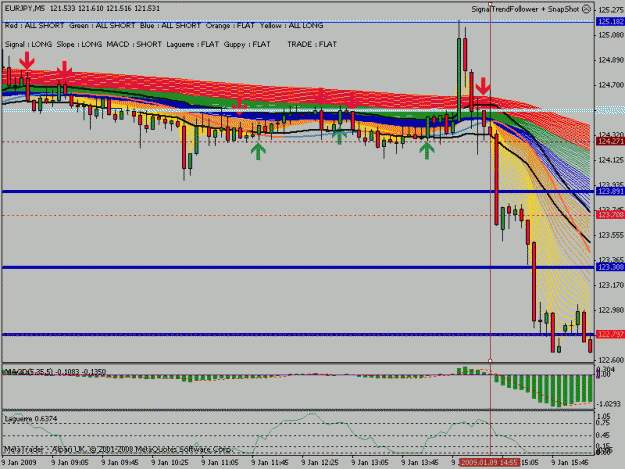Click the "Signal : LONG" indicator readout

28,44
